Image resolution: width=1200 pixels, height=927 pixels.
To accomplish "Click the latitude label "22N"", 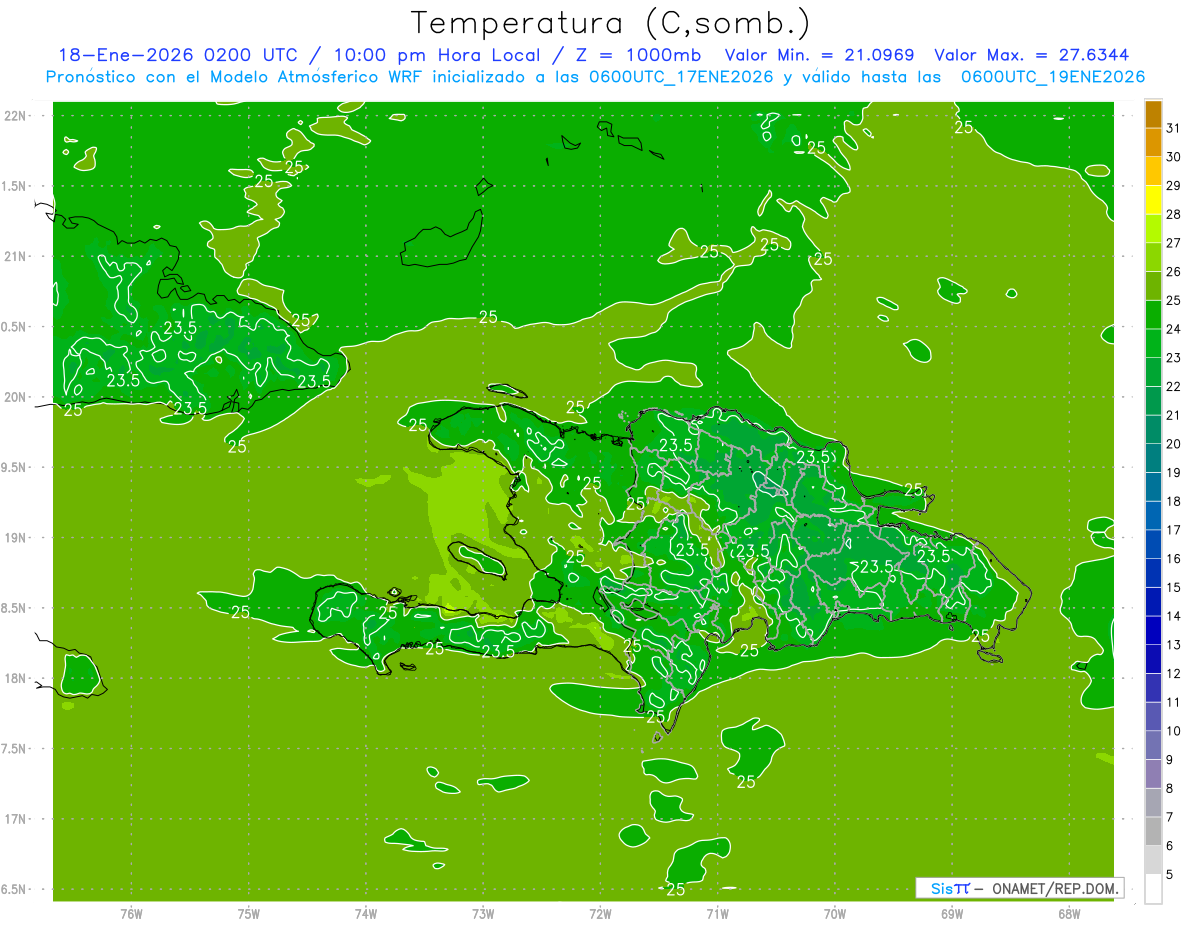I will pos(14,116).
